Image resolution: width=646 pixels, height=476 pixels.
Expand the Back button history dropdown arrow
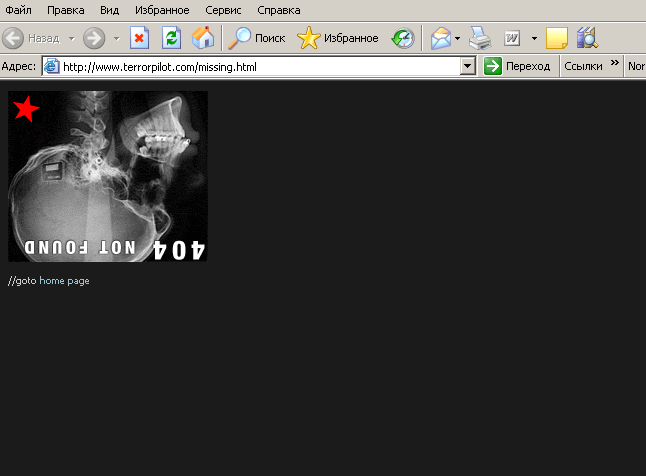[71, 38]
